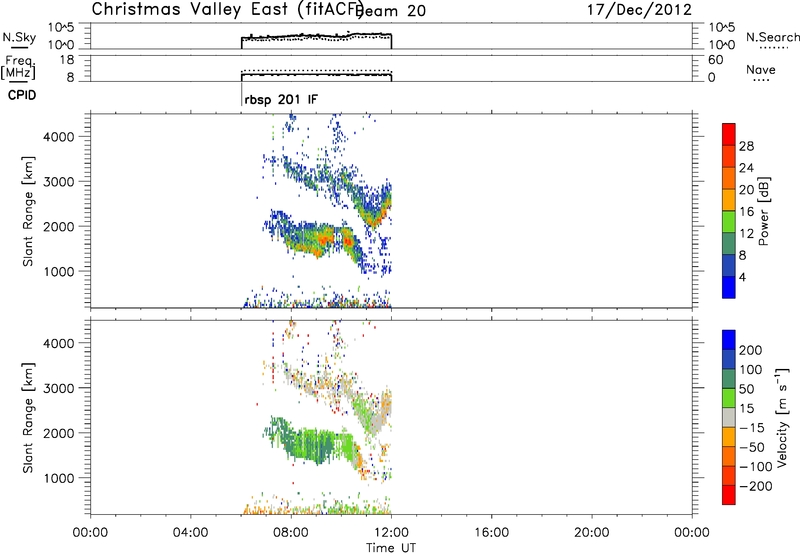Click the '1000' tick of the velocity panel

(58, 478)
